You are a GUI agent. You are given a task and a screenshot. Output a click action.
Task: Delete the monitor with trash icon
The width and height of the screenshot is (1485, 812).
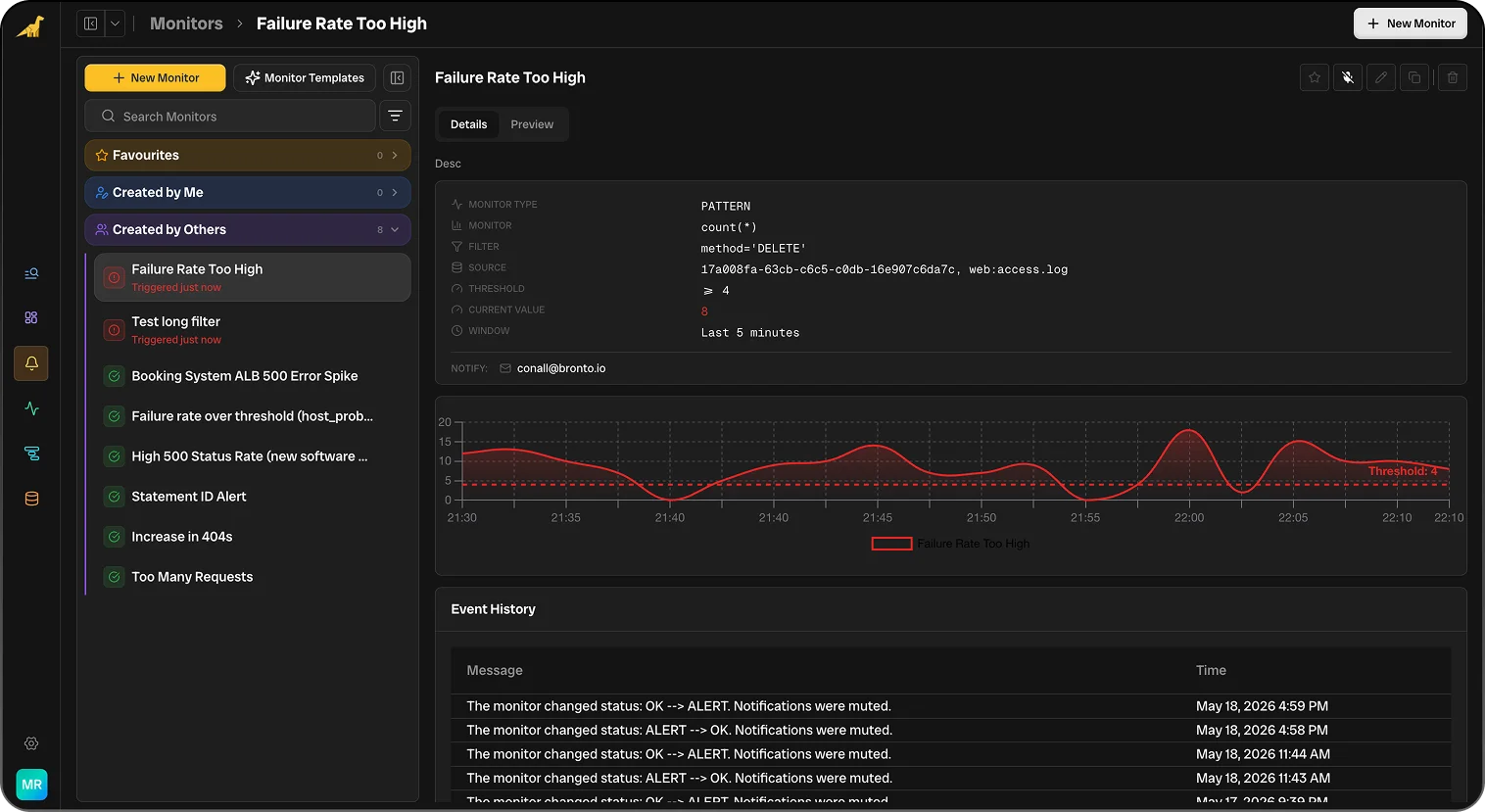[x=1453, y=77]
